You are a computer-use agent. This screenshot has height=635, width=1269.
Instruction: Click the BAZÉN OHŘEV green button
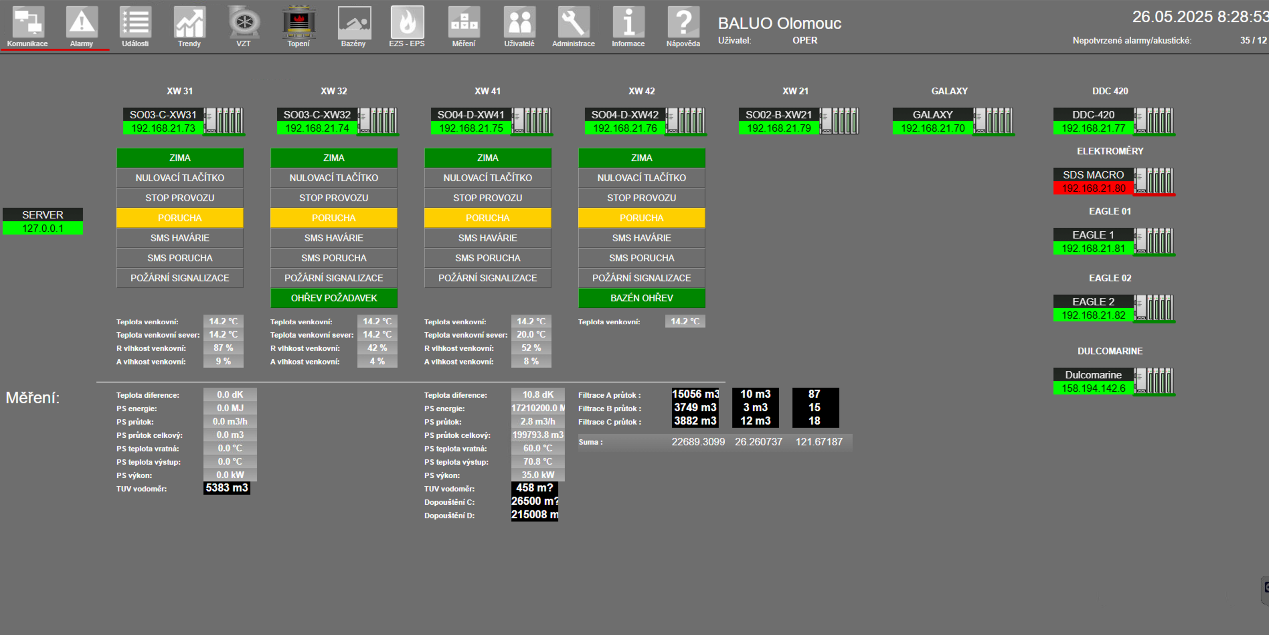(x=642, y=298)
